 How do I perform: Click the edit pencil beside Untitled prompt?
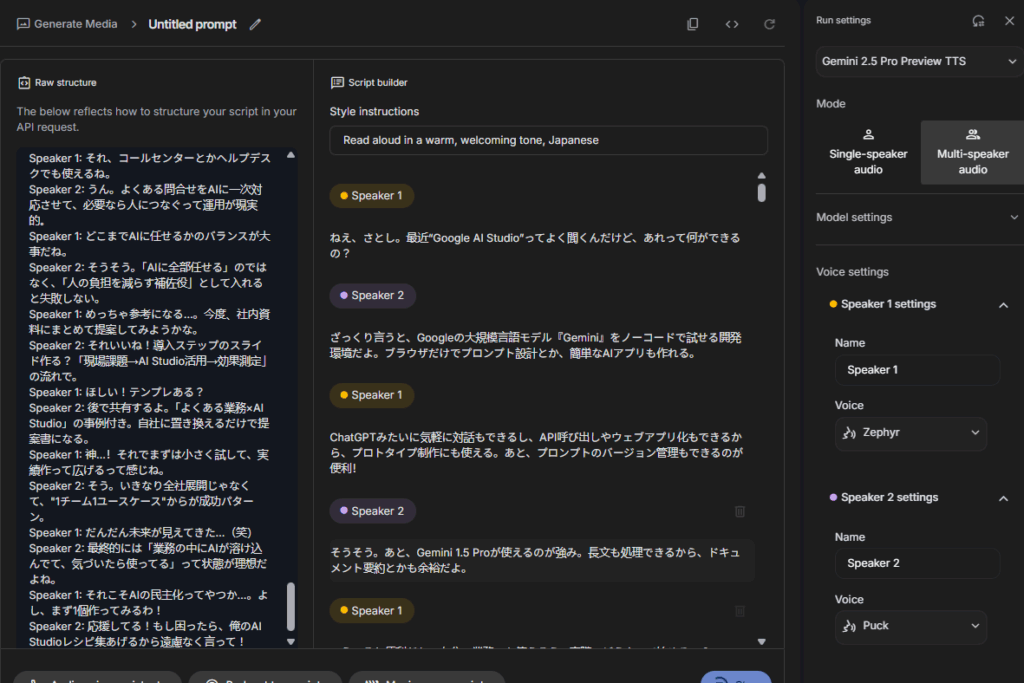pos(255,24)
